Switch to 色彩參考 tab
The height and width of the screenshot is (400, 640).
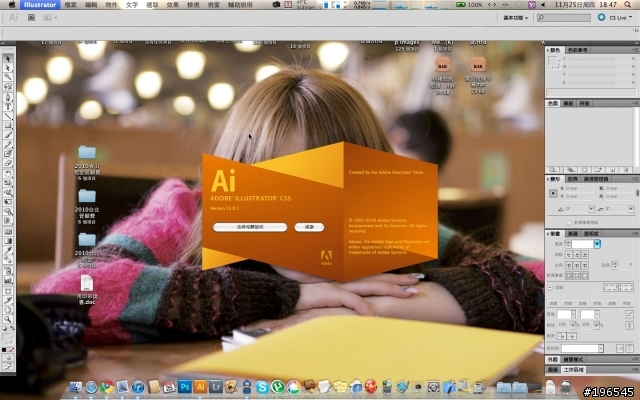pyautogui.click(x=577, y=50)
